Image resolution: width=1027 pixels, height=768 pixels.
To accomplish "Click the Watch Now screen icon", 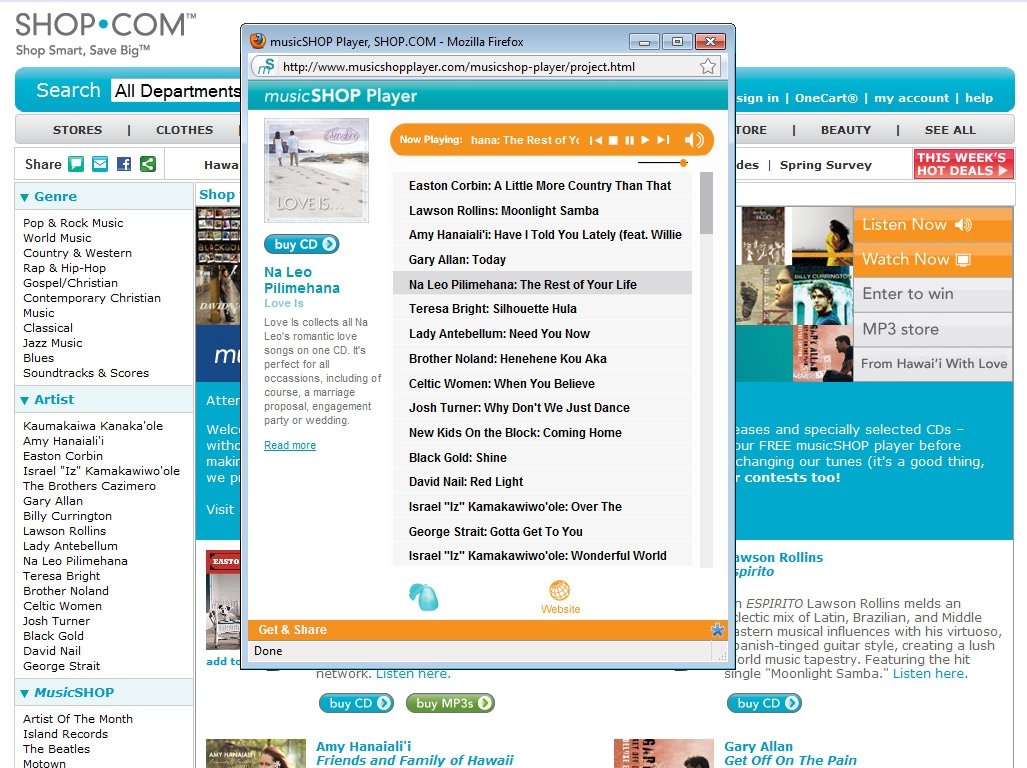I will pos(963,260).
